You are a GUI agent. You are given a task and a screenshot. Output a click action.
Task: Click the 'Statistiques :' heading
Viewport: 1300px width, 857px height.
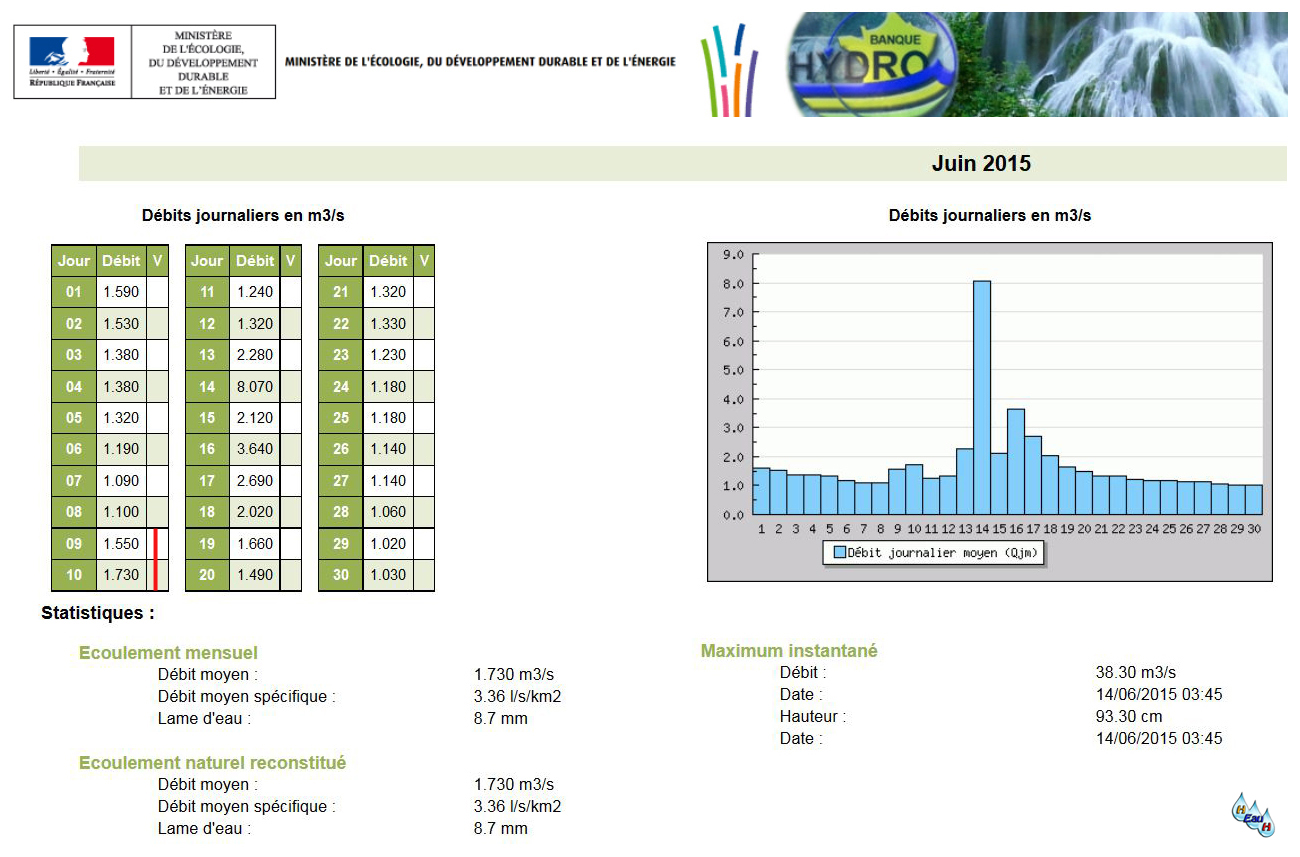[98, 613]
